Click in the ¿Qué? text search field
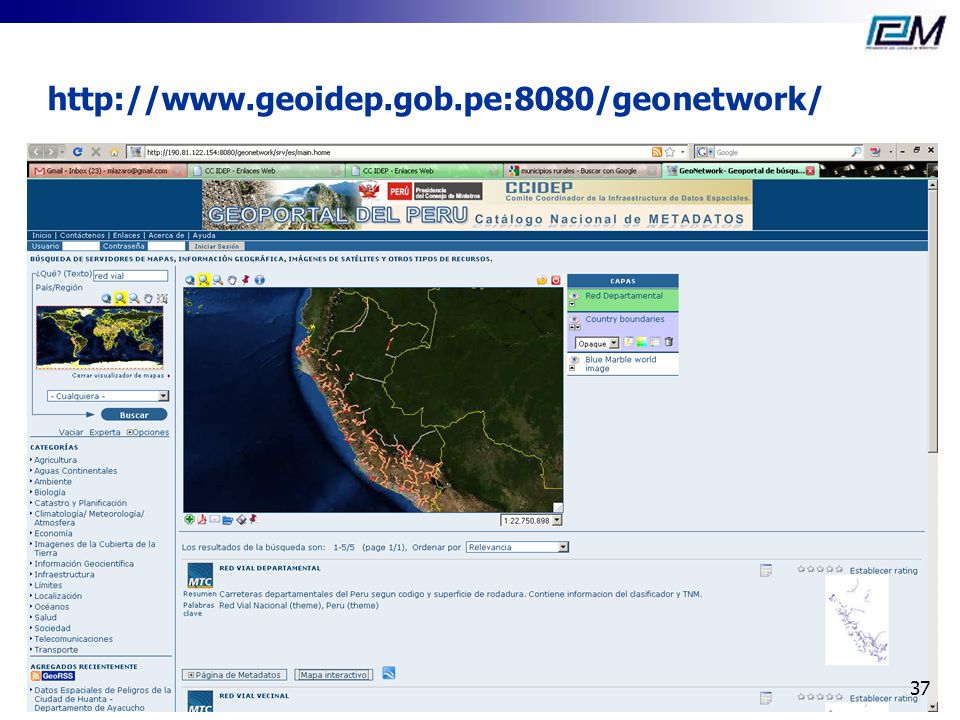960x720 pixels. [130, 276]
